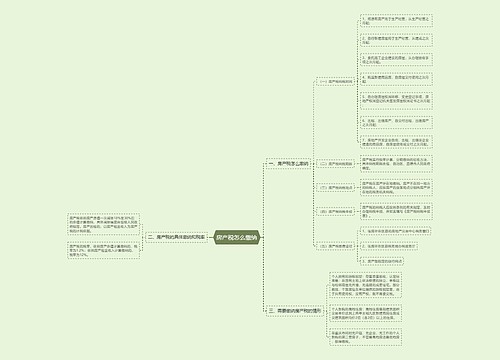The image size is (500, 360).
Task: Select first leaf note numbered 1 at top right
Action: point(396,21)
